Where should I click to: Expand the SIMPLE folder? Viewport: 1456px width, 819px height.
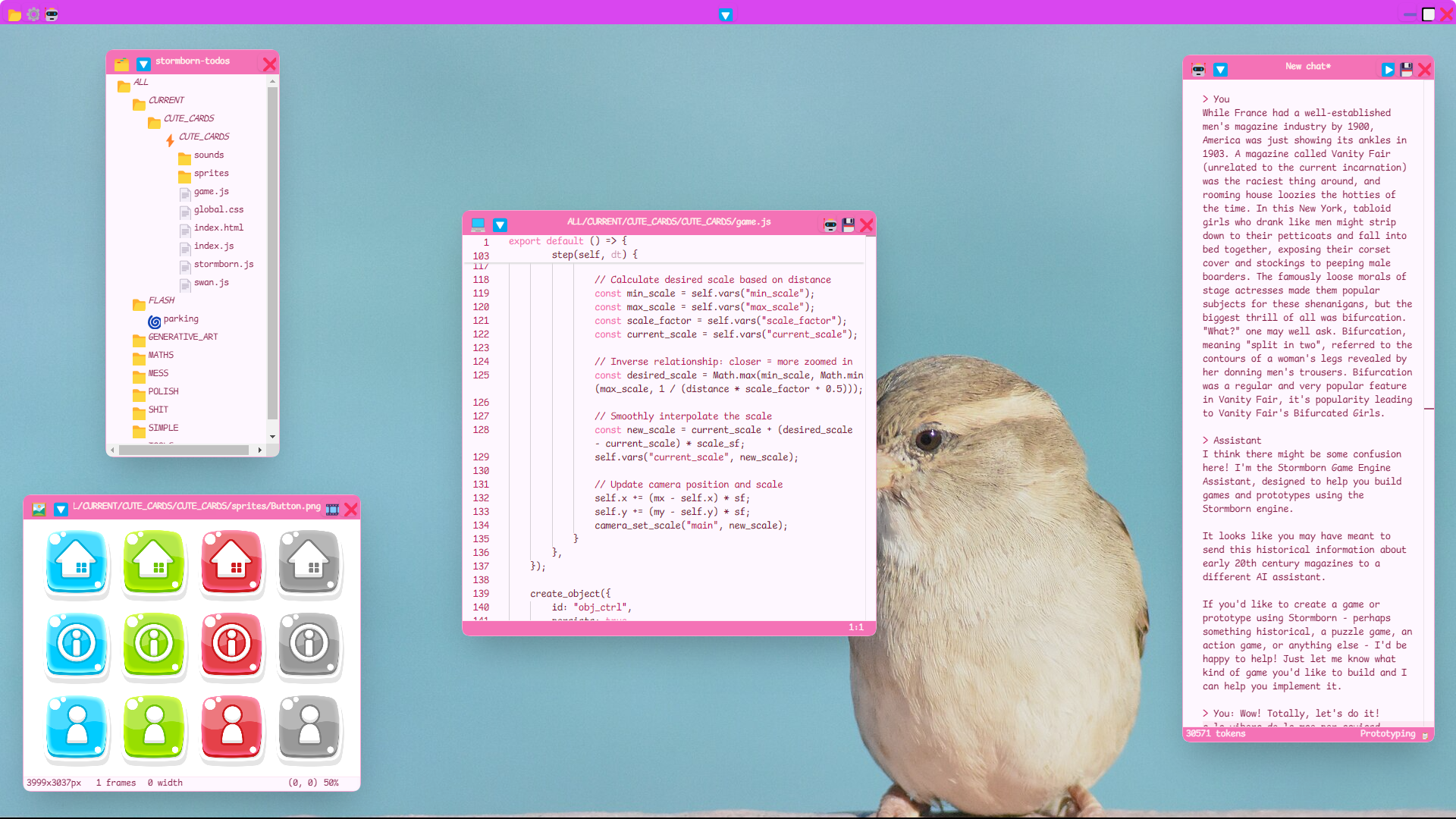tap(155, 428)
